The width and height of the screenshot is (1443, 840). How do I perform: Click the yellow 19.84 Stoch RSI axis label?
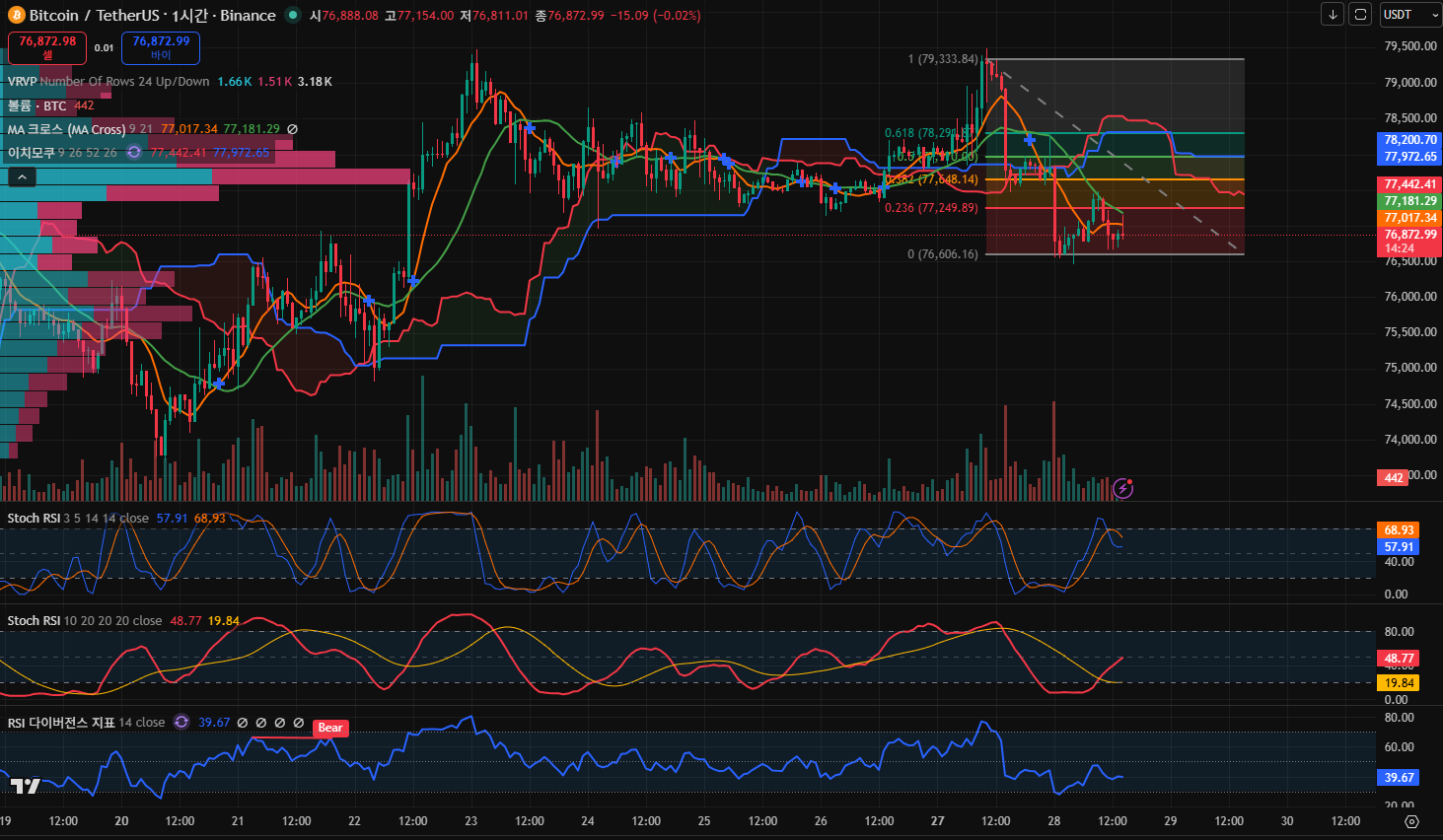[x=1399, y=683]
